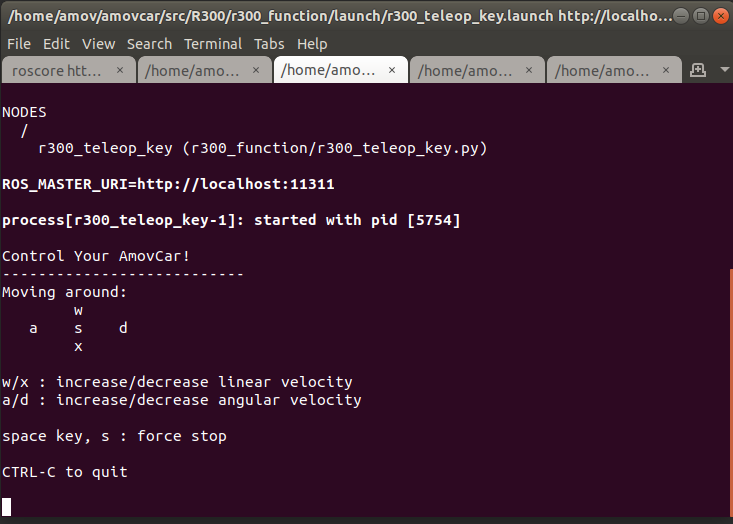Open the Help menu
733x524 pixels.
pos(312,44)
